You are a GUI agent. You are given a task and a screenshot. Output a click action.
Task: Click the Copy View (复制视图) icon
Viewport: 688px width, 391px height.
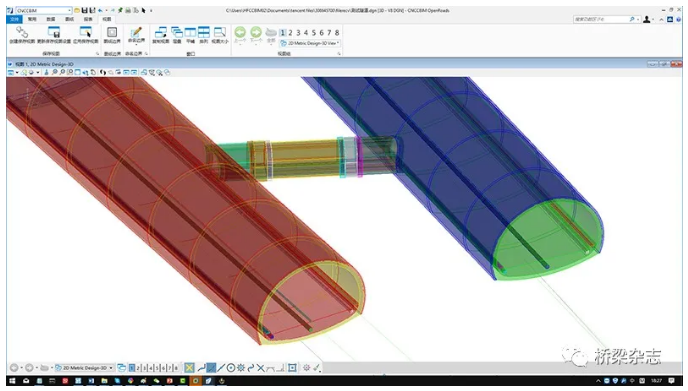(x=161, y=32)
